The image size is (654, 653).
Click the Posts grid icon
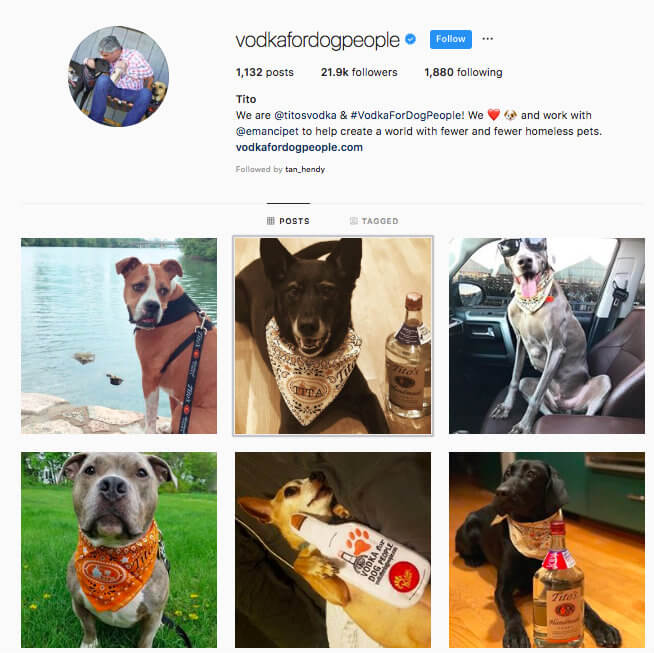coord(271,221)
